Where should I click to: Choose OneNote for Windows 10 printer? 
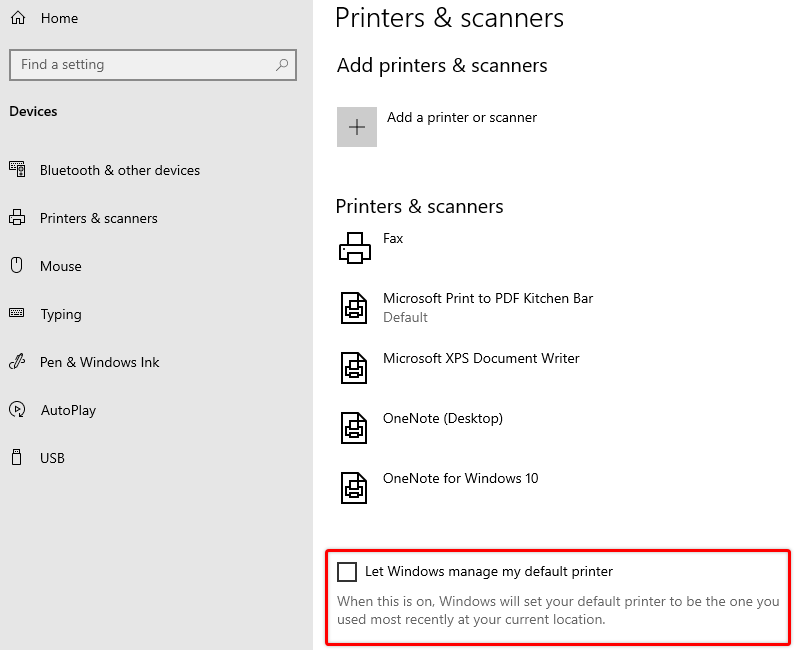(x=460, y=478)
